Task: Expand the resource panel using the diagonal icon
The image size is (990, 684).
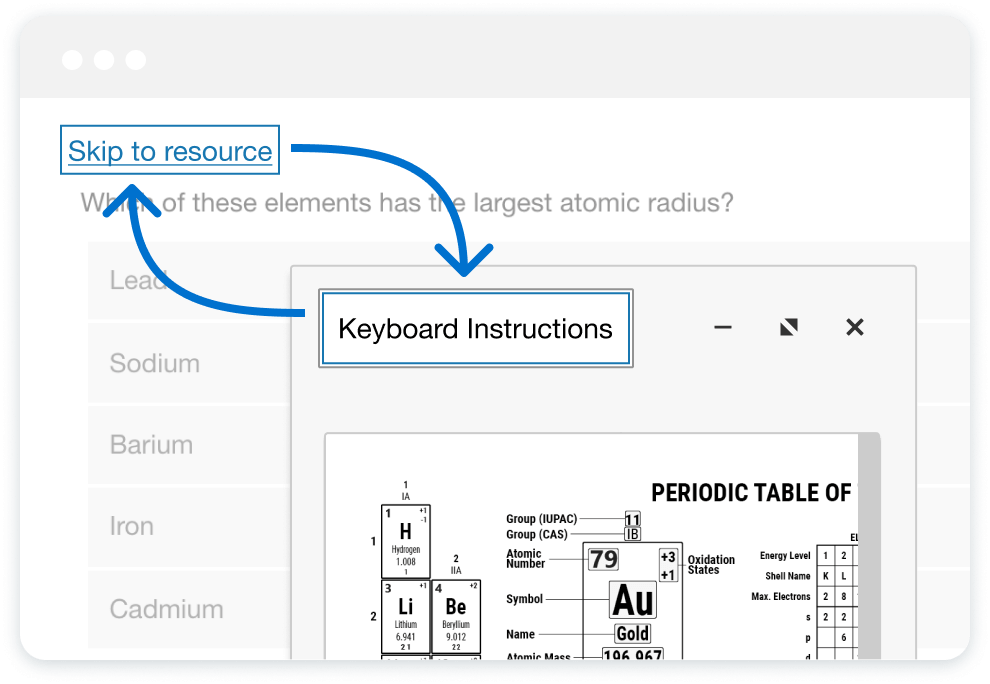Action: tap(789, 327)
